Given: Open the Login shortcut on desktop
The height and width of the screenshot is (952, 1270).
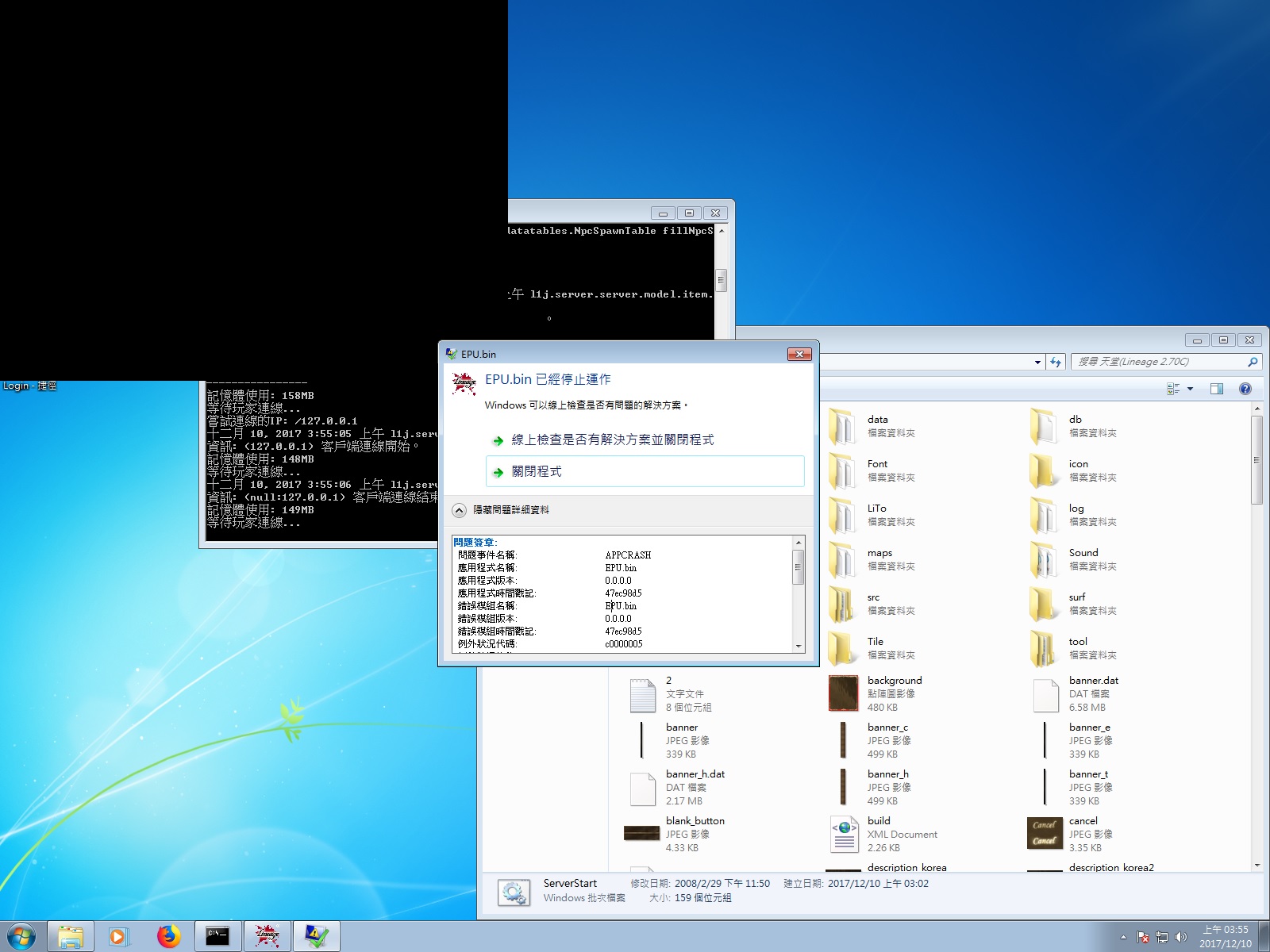Looking at the screenshot, I should (29, 386).
